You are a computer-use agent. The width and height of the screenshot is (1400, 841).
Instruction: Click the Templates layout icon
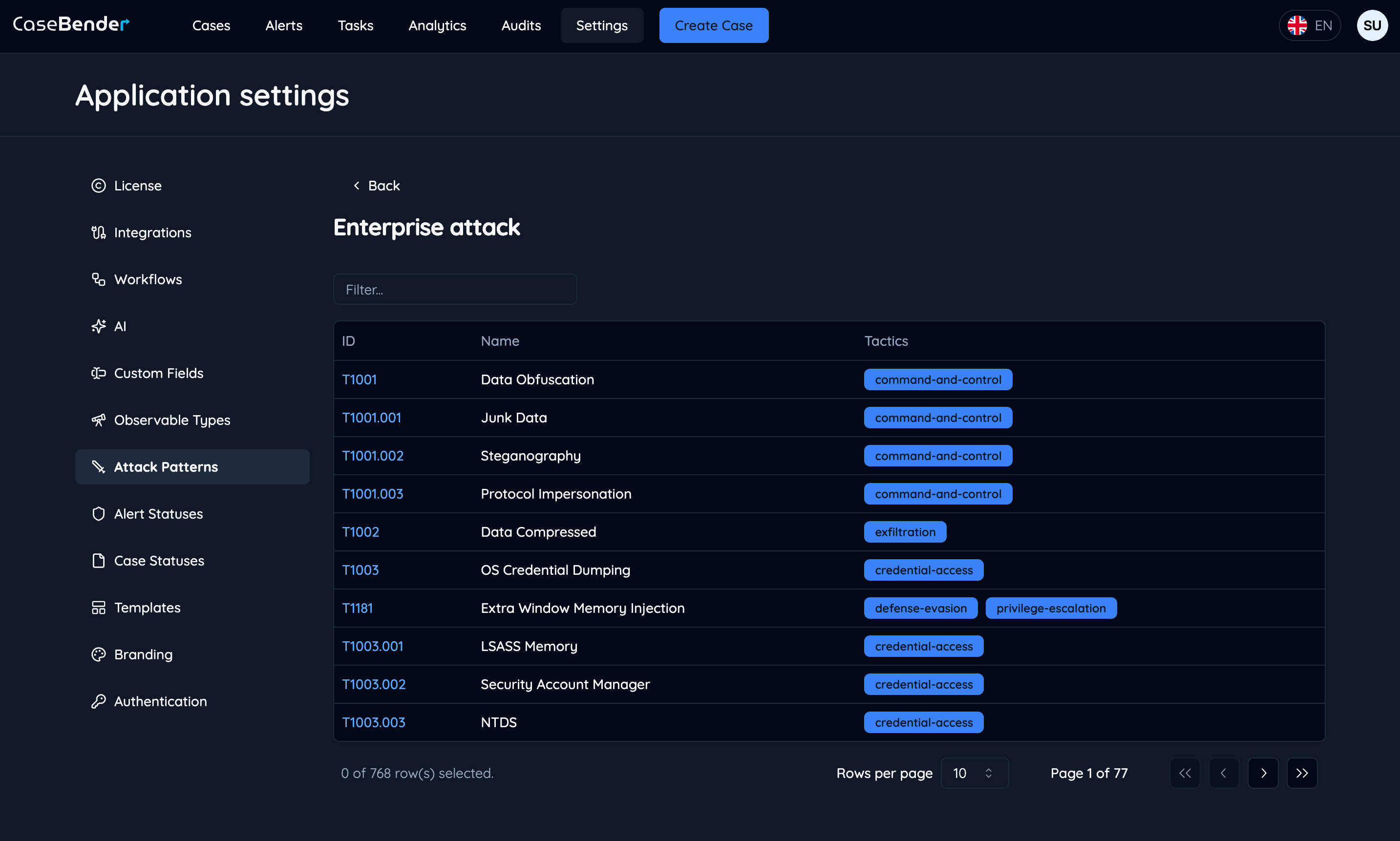pyautogui.click(x=99, y=608)
